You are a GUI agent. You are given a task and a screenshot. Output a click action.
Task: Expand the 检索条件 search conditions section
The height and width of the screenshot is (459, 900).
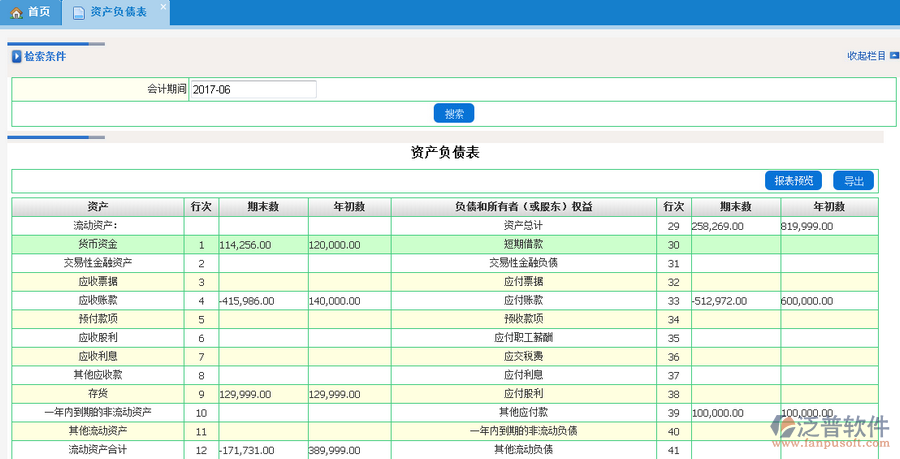click(x=45, y=57)
